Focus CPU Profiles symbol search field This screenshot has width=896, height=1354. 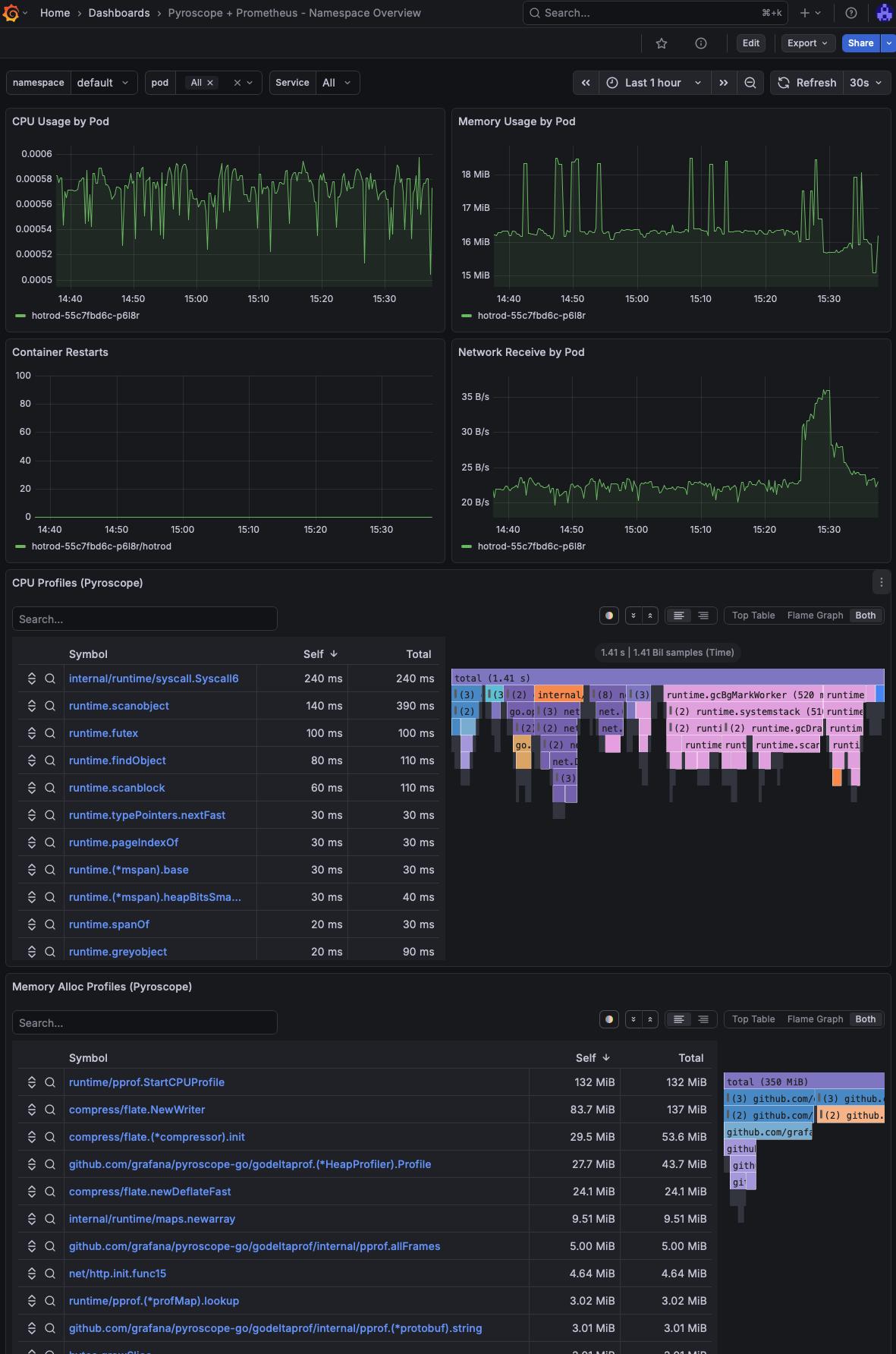tap(145, 619)
